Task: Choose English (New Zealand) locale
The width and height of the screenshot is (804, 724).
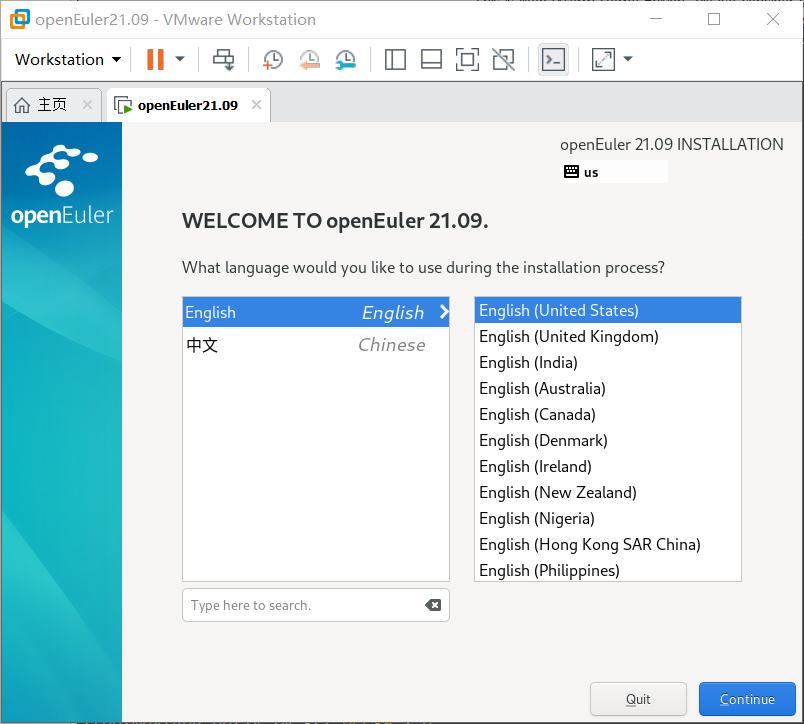Action: coord(608,492)
